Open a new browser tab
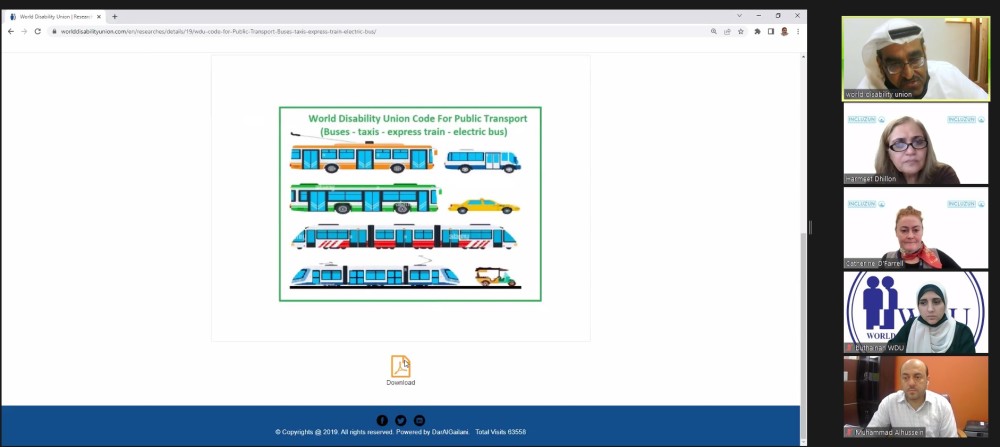 pos(115,17)
